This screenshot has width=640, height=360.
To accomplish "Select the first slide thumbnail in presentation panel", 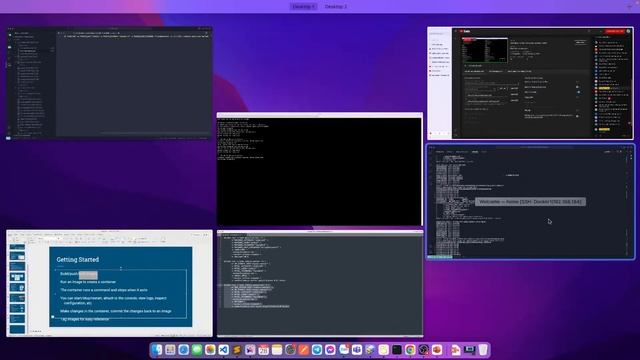I will 17,247.
